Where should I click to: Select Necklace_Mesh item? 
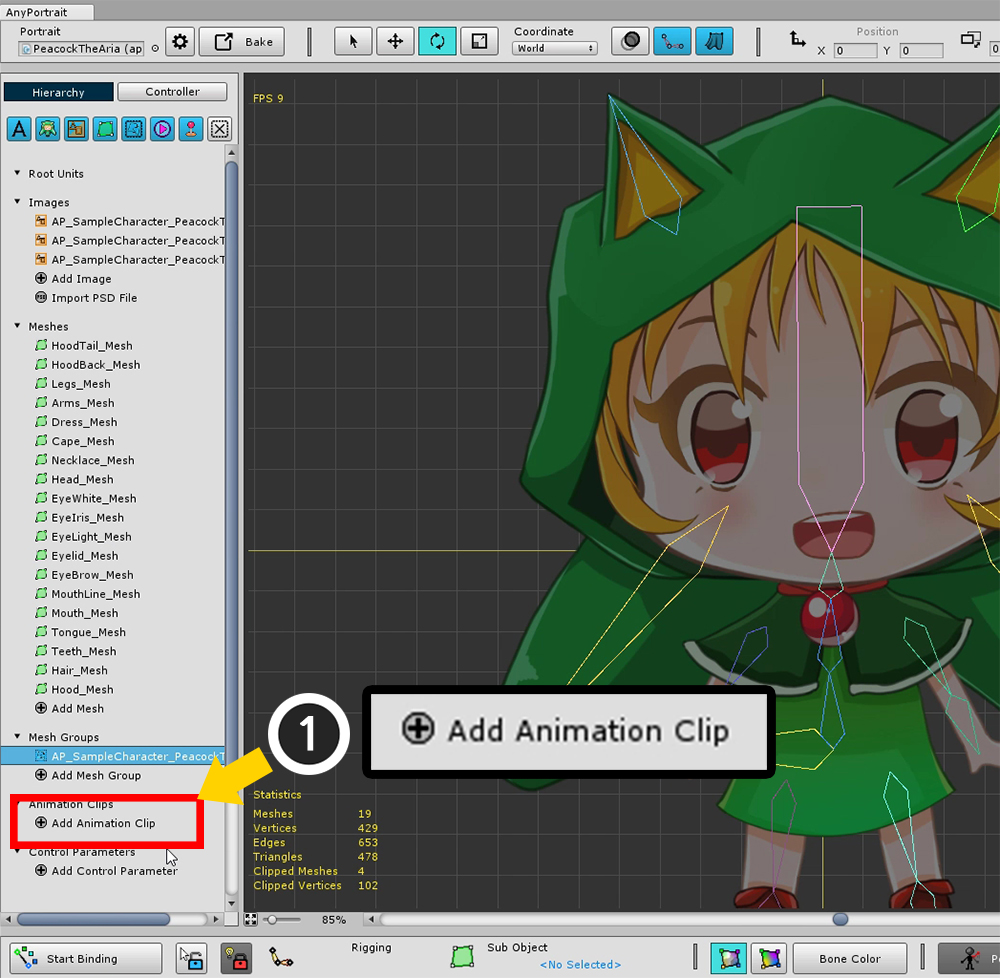pyautogui.click(x=85, y=460)
